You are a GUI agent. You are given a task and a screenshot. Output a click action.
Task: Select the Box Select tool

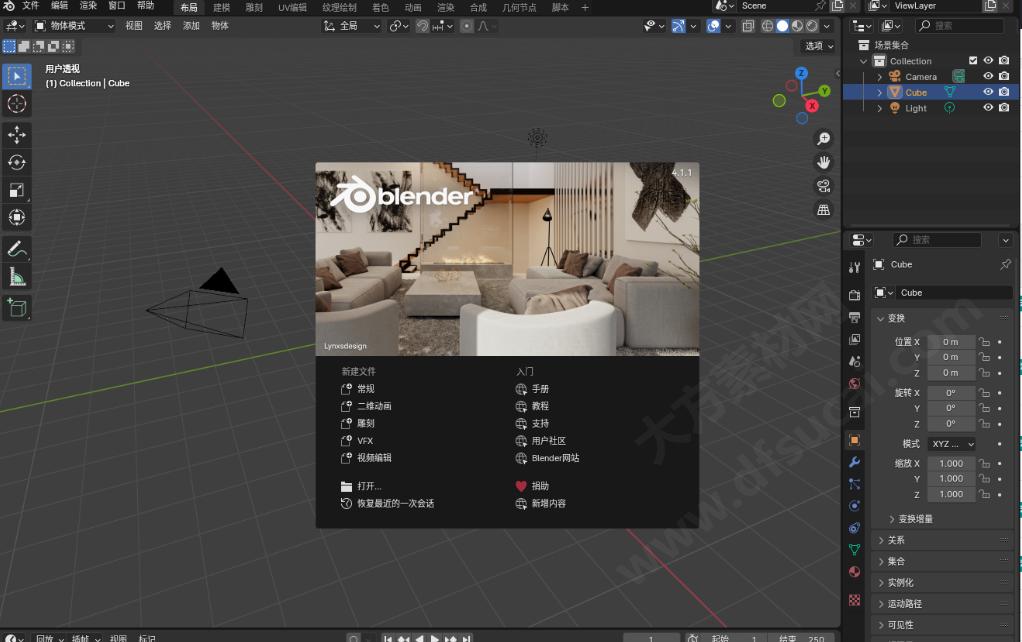(17, 76)
